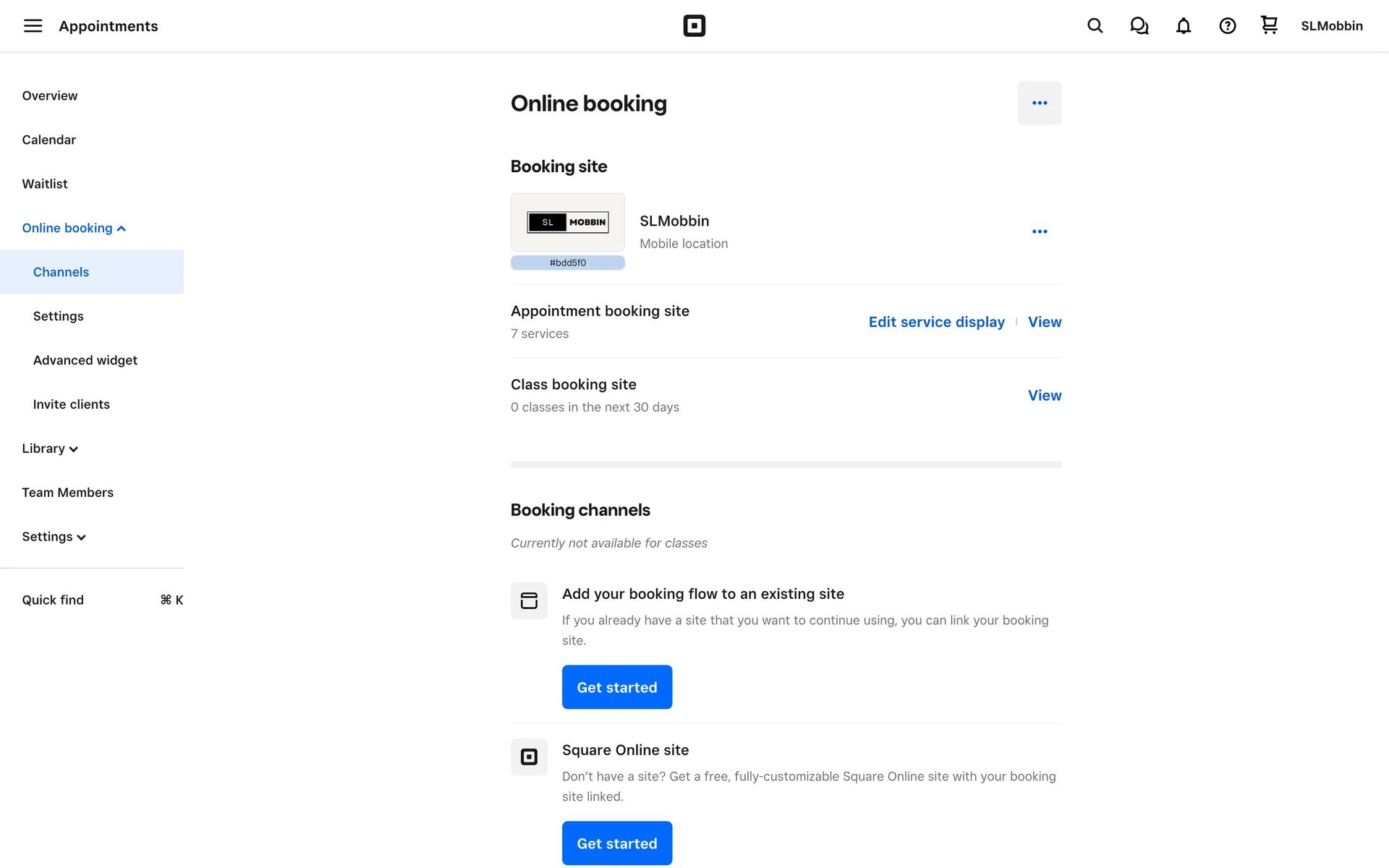Open the notifications bell
The image size is (1389, 868).
click(x=1183, y=26)
